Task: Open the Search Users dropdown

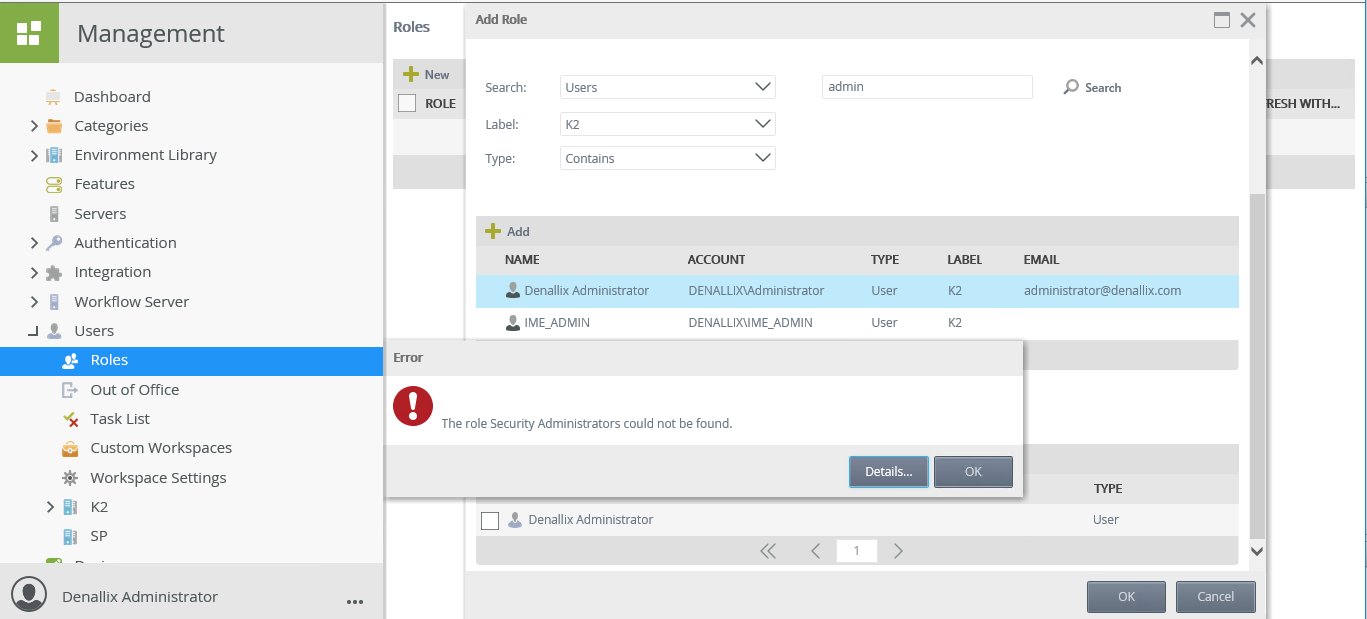Action: click(x=668, y=87)
